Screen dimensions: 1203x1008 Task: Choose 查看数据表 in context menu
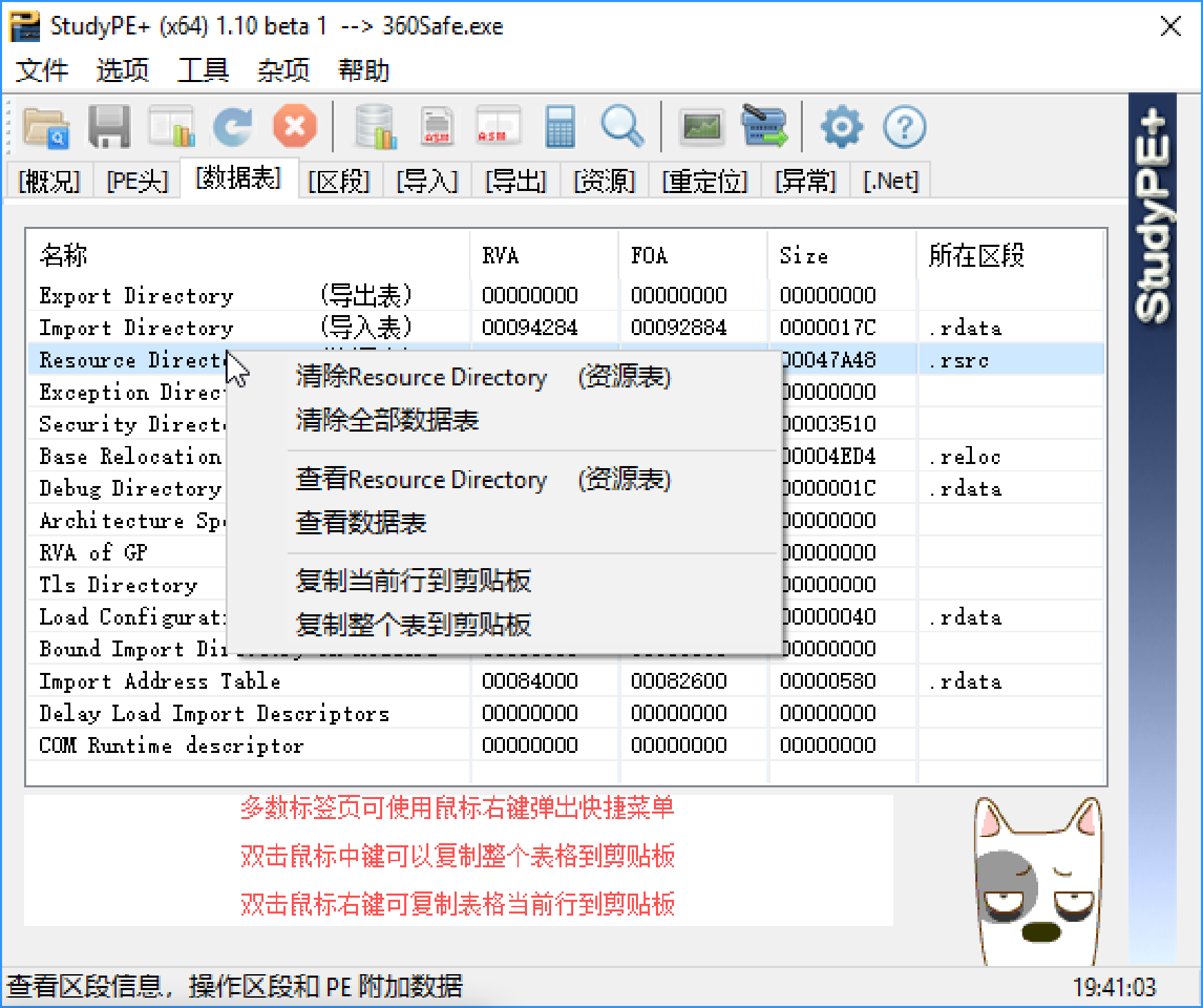coord(504,523)
